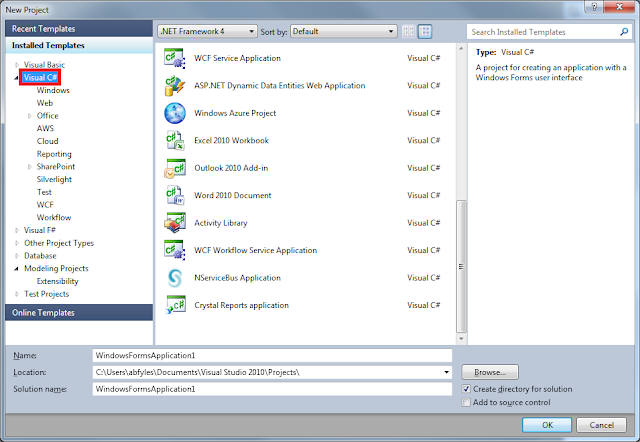
Task: Click the WCF Service Application template icon
Action: point(175,58)
